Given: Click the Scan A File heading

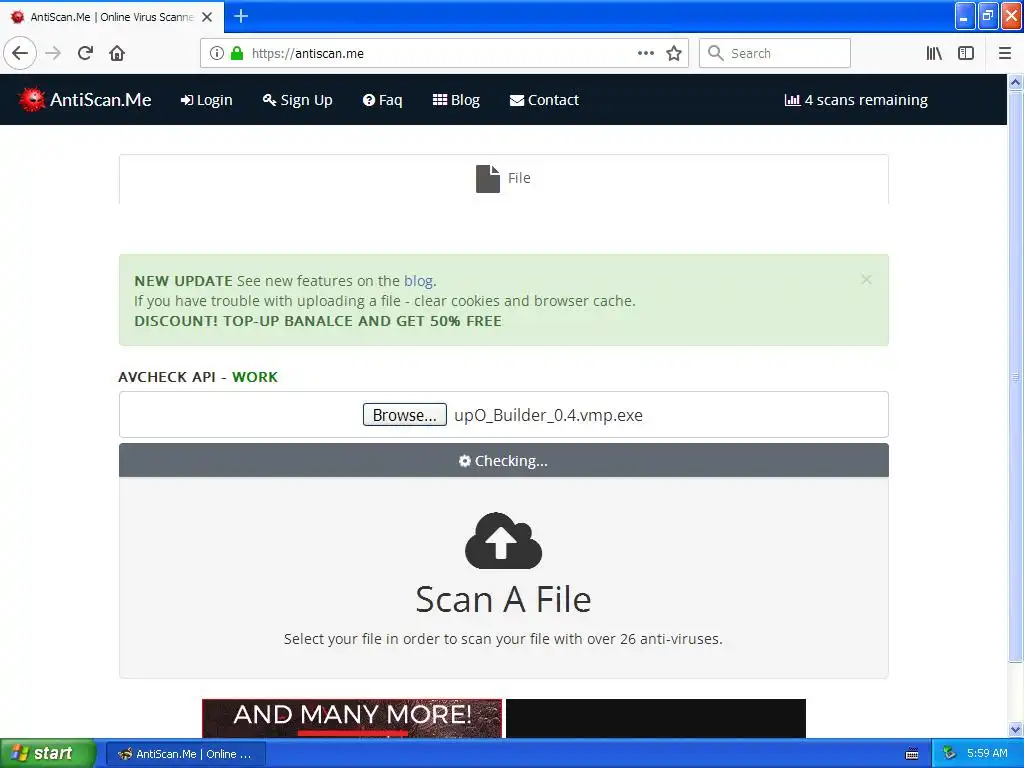Looking at the screenshot, I should (x=503, y=600).
